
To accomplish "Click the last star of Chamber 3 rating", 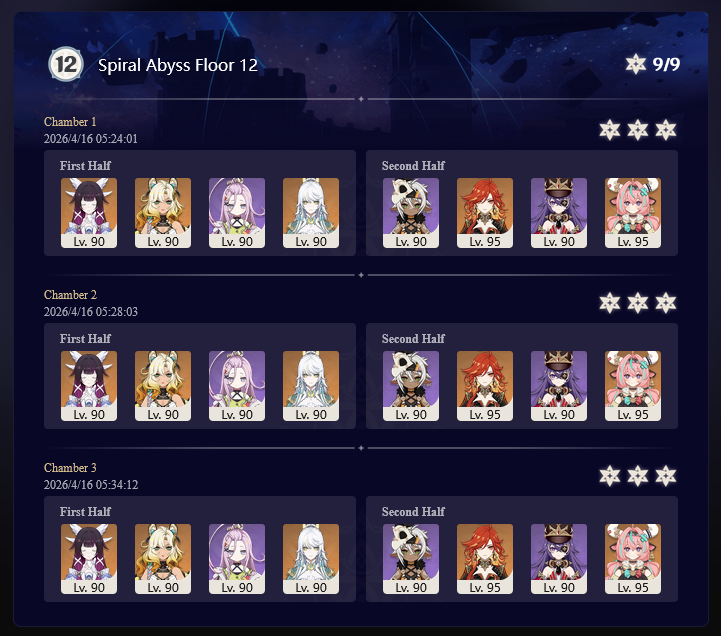I will (x=666, y=476).
